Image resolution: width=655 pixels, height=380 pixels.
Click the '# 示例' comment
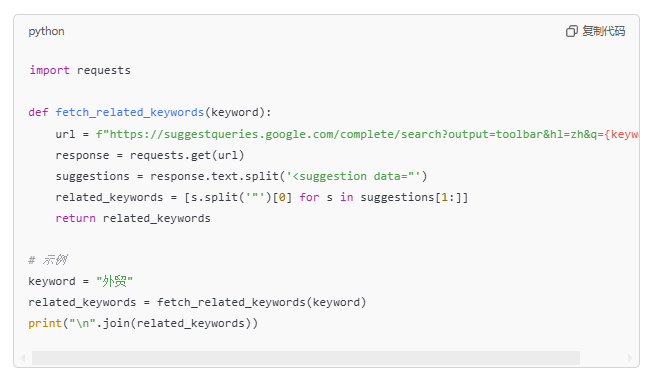tap(48, 260)
